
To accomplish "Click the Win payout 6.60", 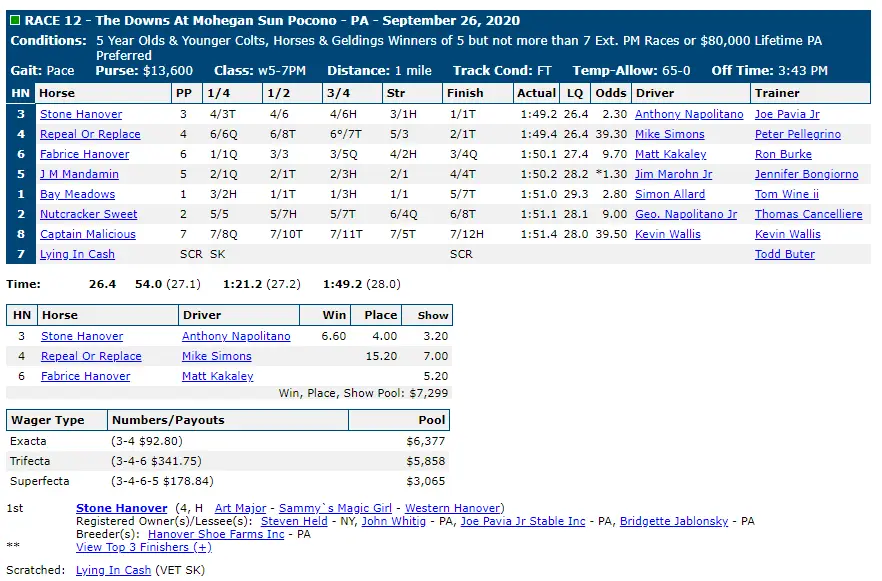I will tap(334, 336).
